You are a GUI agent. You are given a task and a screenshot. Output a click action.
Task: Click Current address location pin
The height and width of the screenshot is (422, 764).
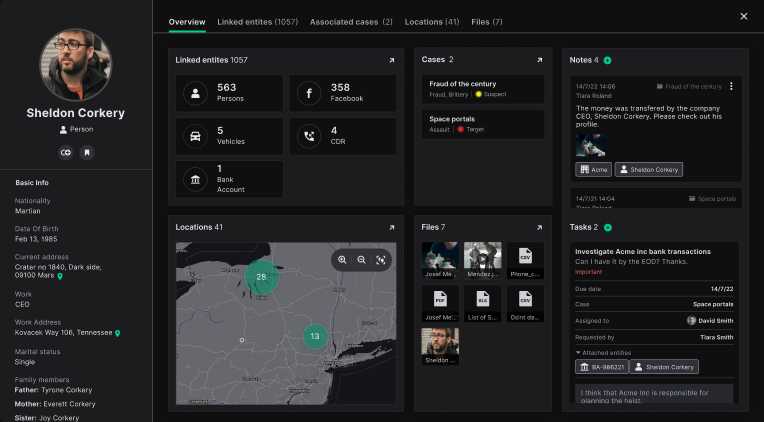click(x=60, y=276)
